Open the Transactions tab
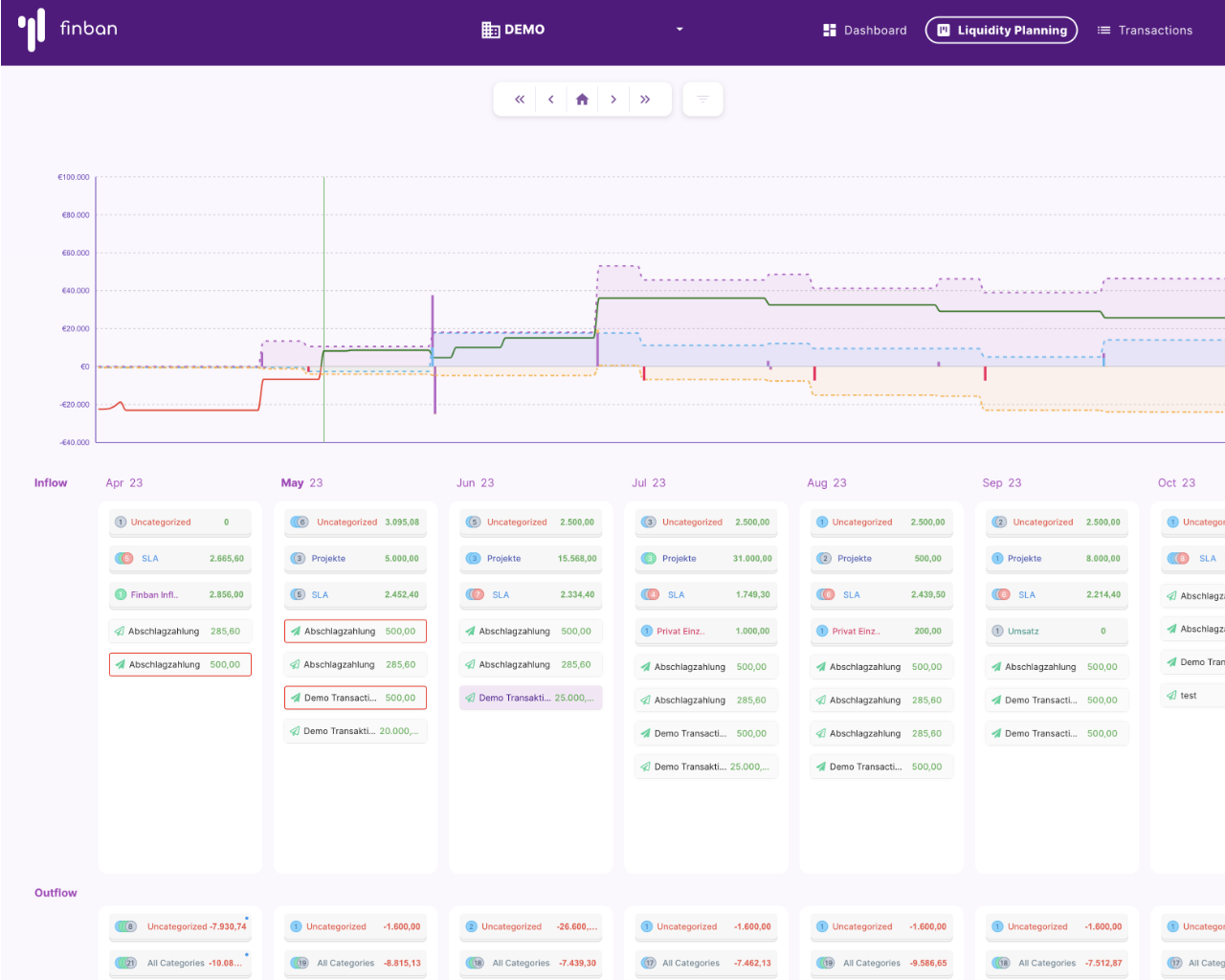Image resolution: width=1225 pixels, height=980 pixels. pos(1145,31)
